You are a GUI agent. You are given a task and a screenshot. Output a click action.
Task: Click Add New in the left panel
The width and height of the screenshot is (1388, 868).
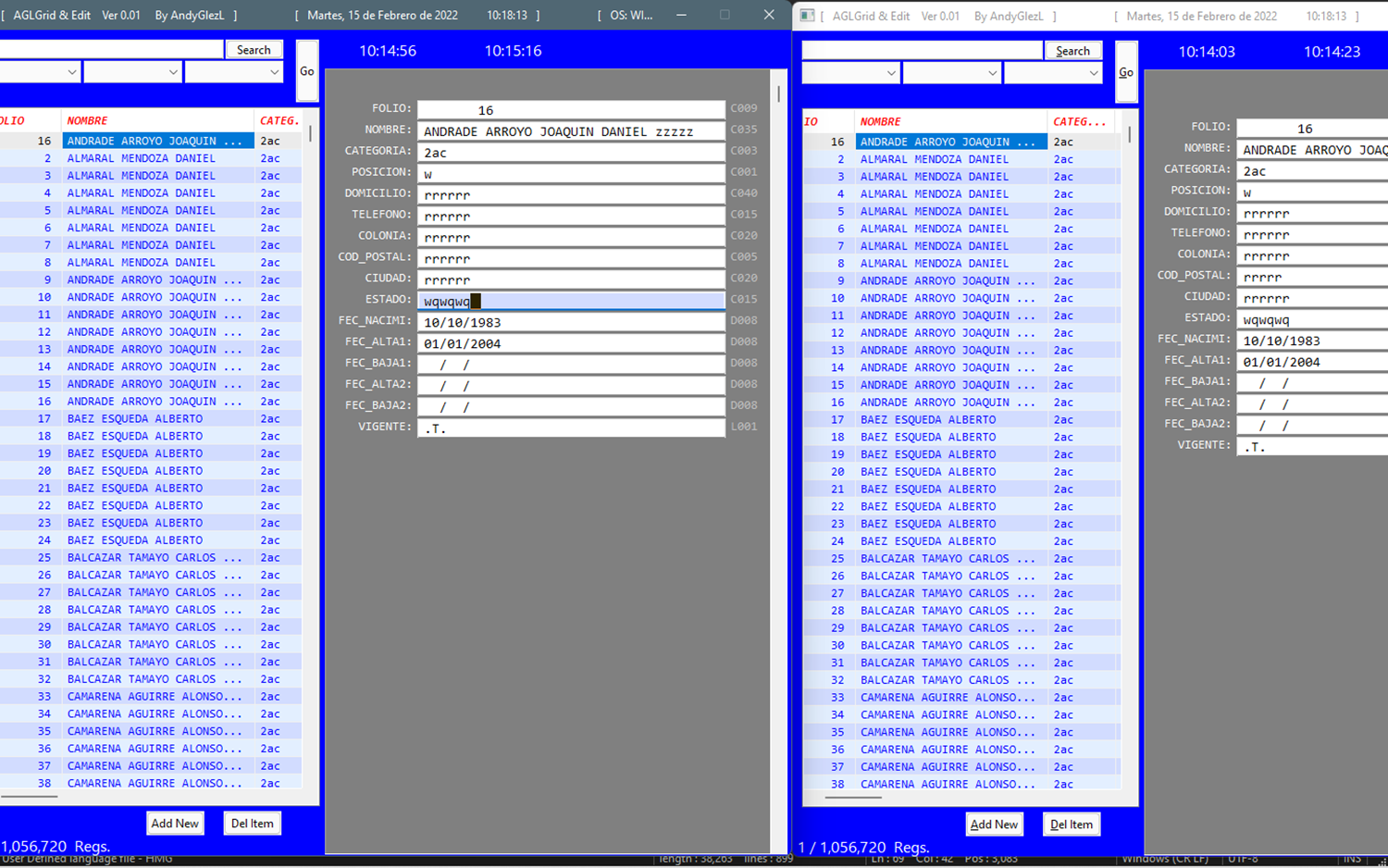(x=175, y=823)
